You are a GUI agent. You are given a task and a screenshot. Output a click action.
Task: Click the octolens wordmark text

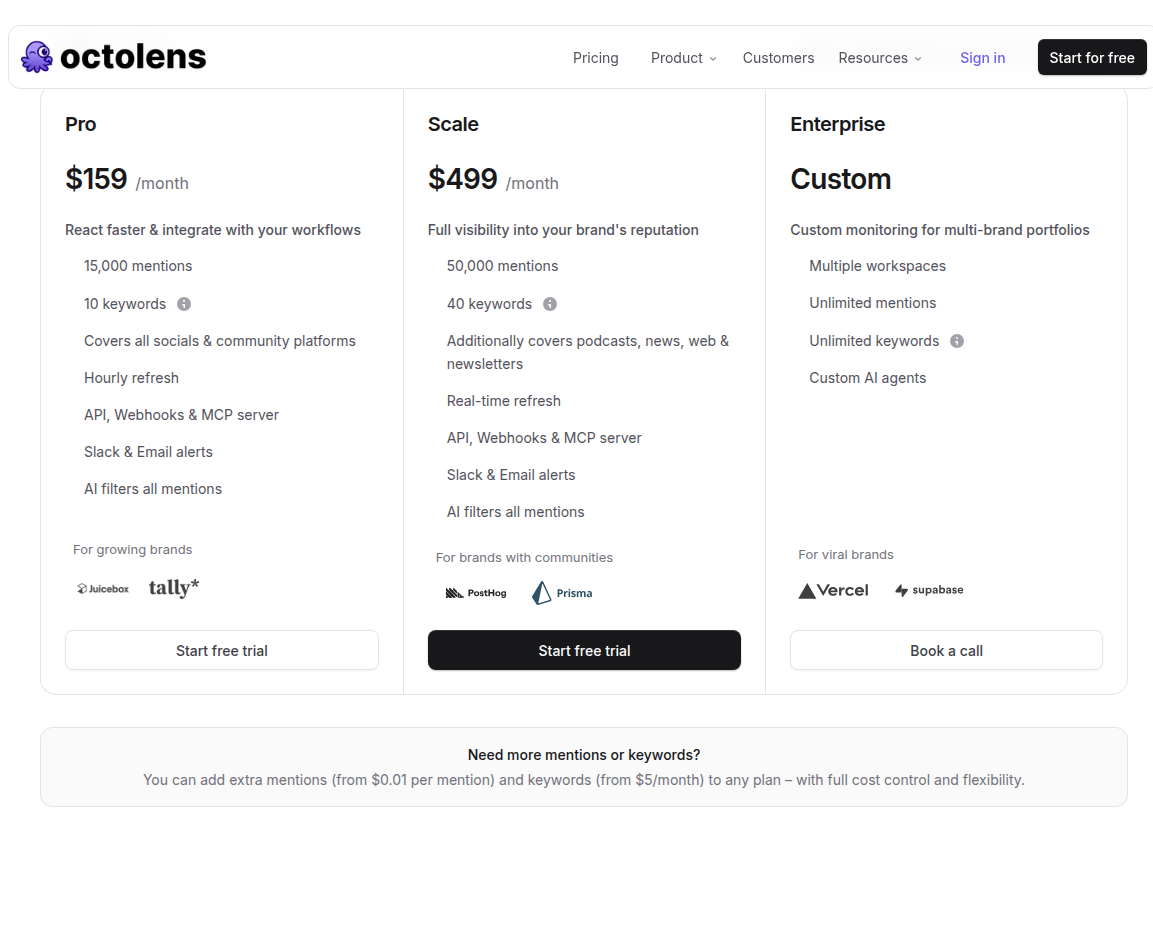click(133, 57)
